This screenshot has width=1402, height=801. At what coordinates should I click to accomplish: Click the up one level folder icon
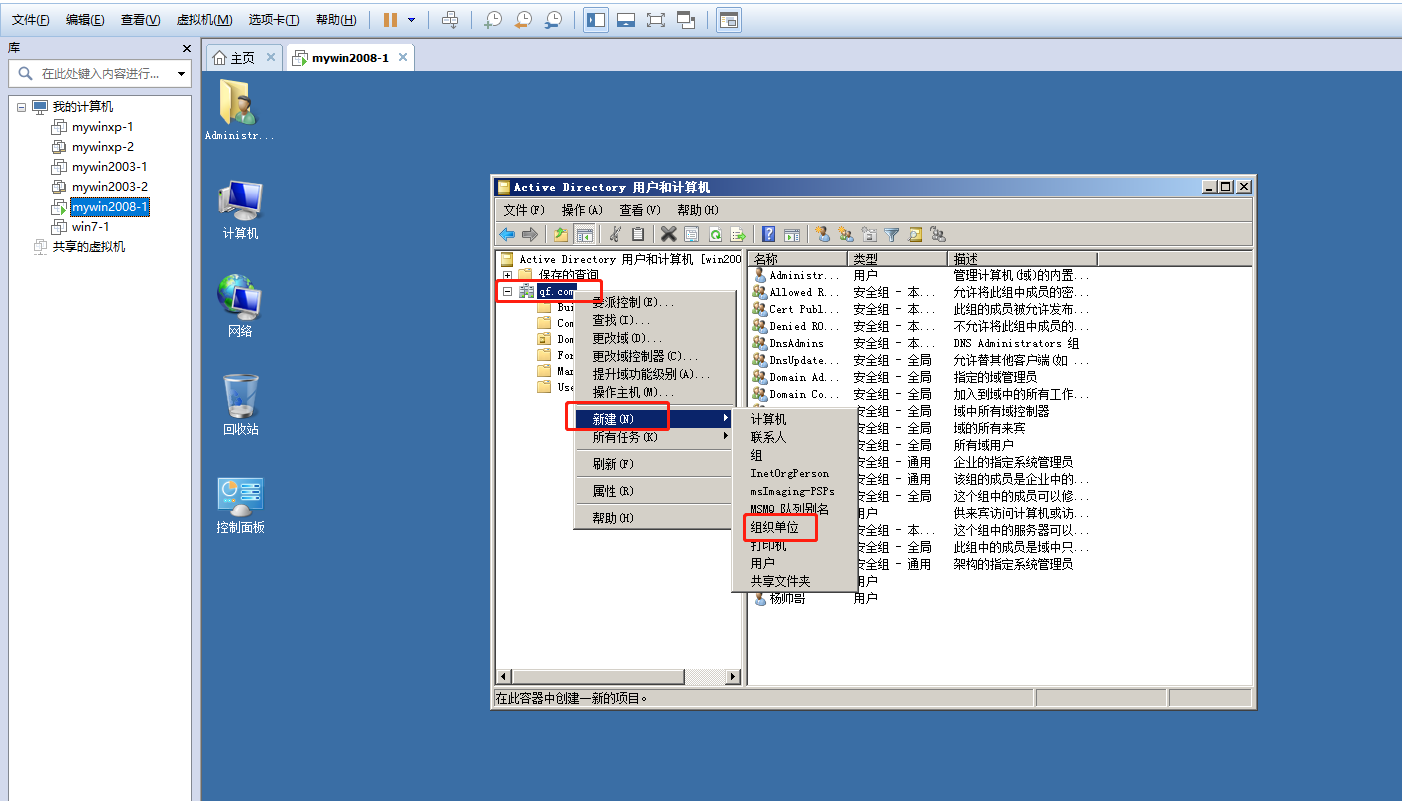coord(561,234)
